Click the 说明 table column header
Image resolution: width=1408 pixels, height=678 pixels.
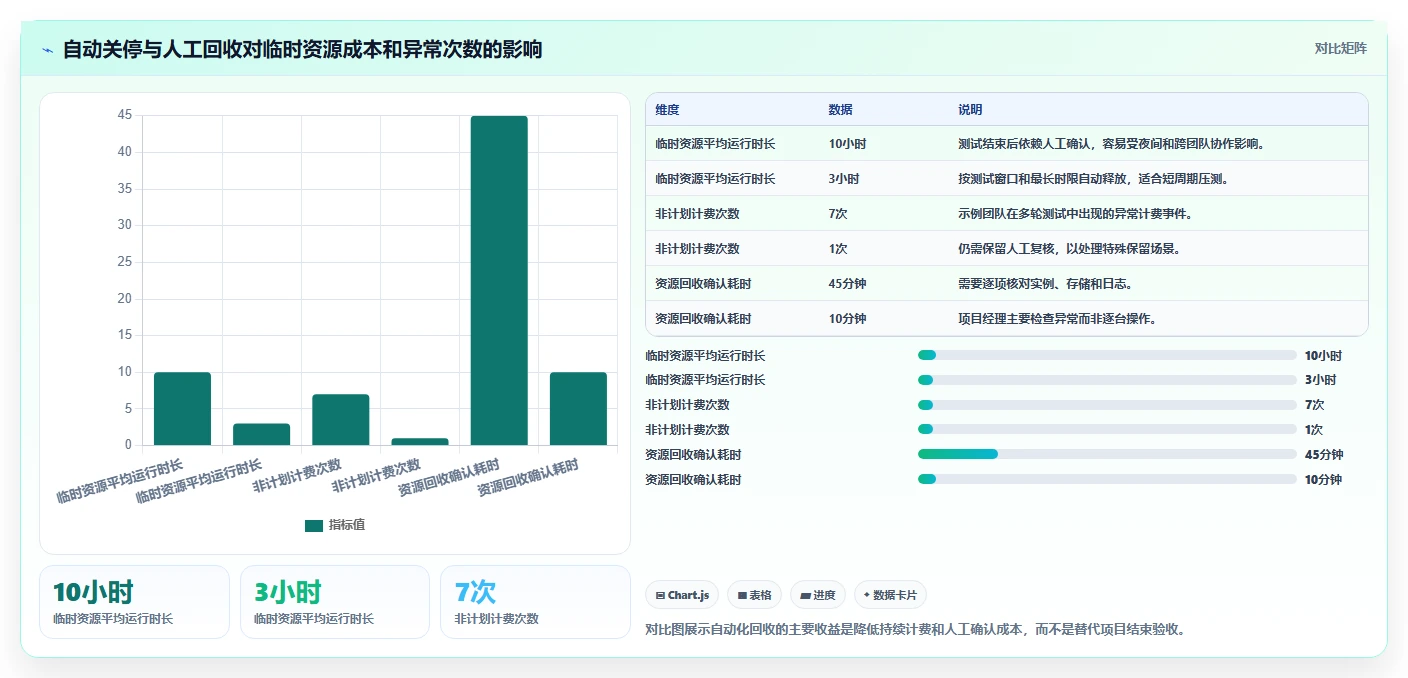970,110
